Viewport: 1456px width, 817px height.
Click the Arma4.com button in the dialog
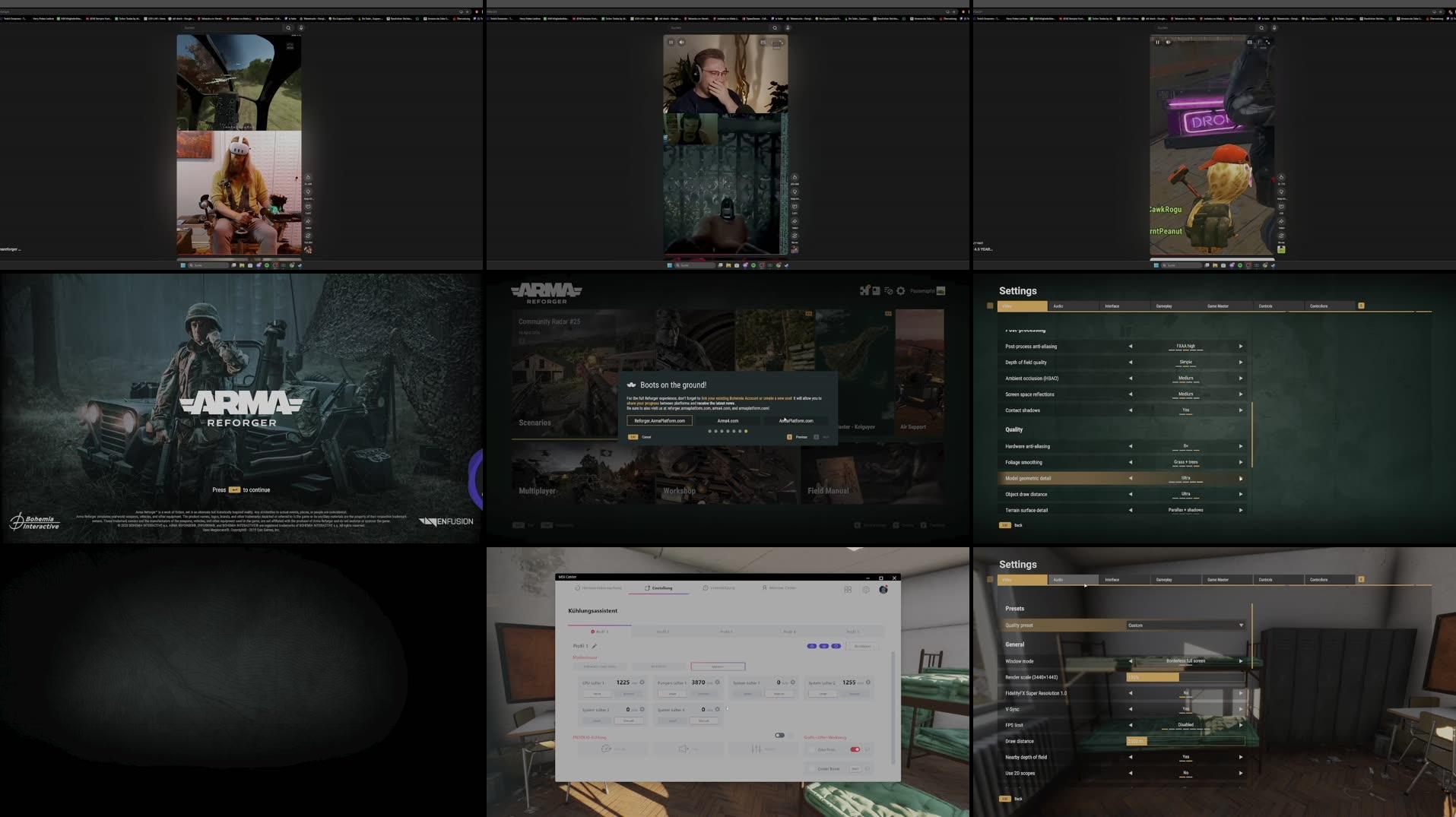click(728, 420)
